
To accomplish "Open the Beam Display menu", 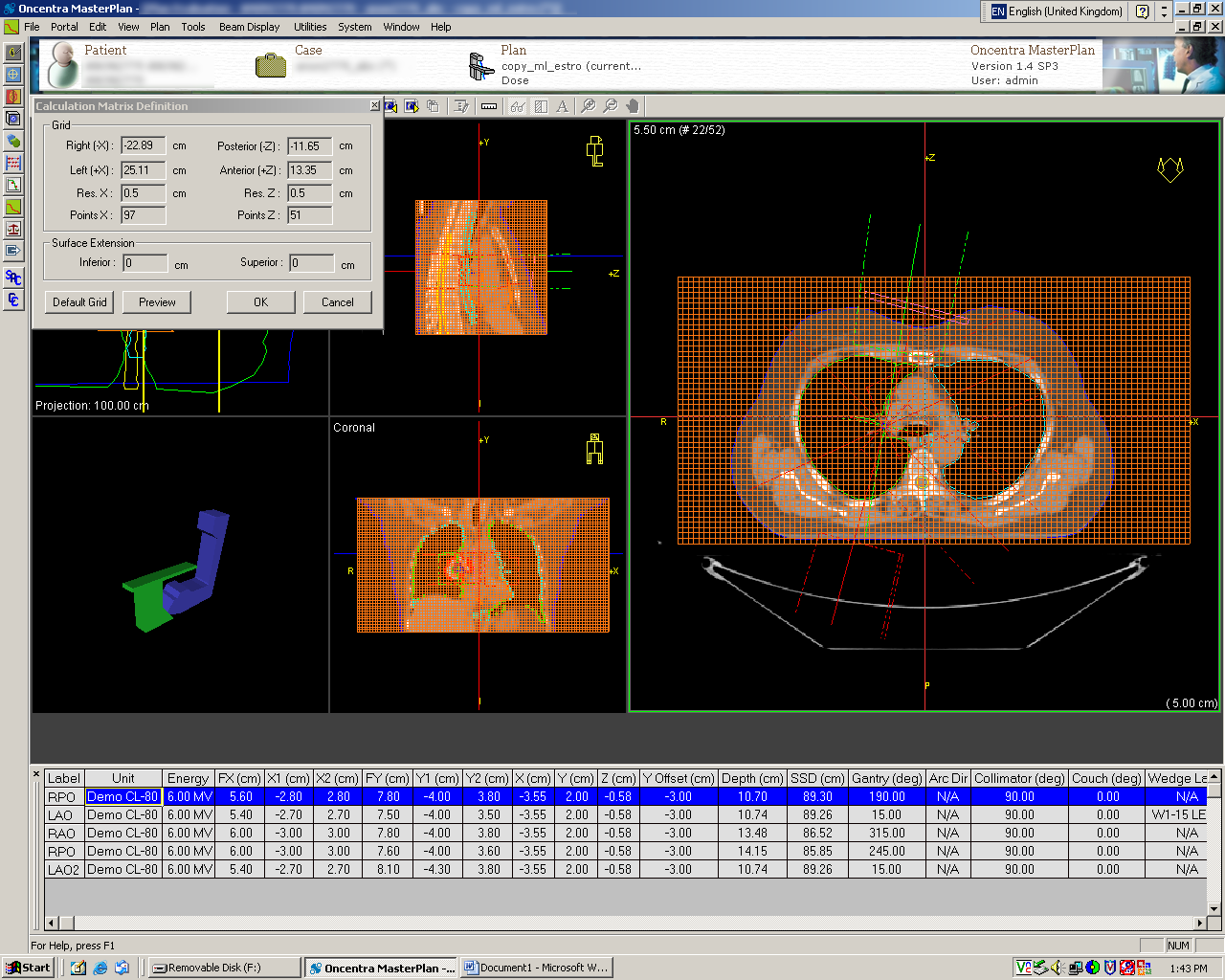I will click(x=249, y=27).
